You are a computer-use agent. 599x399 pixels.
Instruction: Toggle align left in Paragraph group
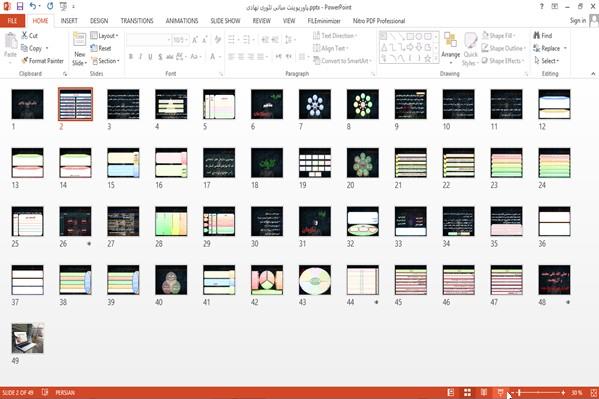coord(231,57)
